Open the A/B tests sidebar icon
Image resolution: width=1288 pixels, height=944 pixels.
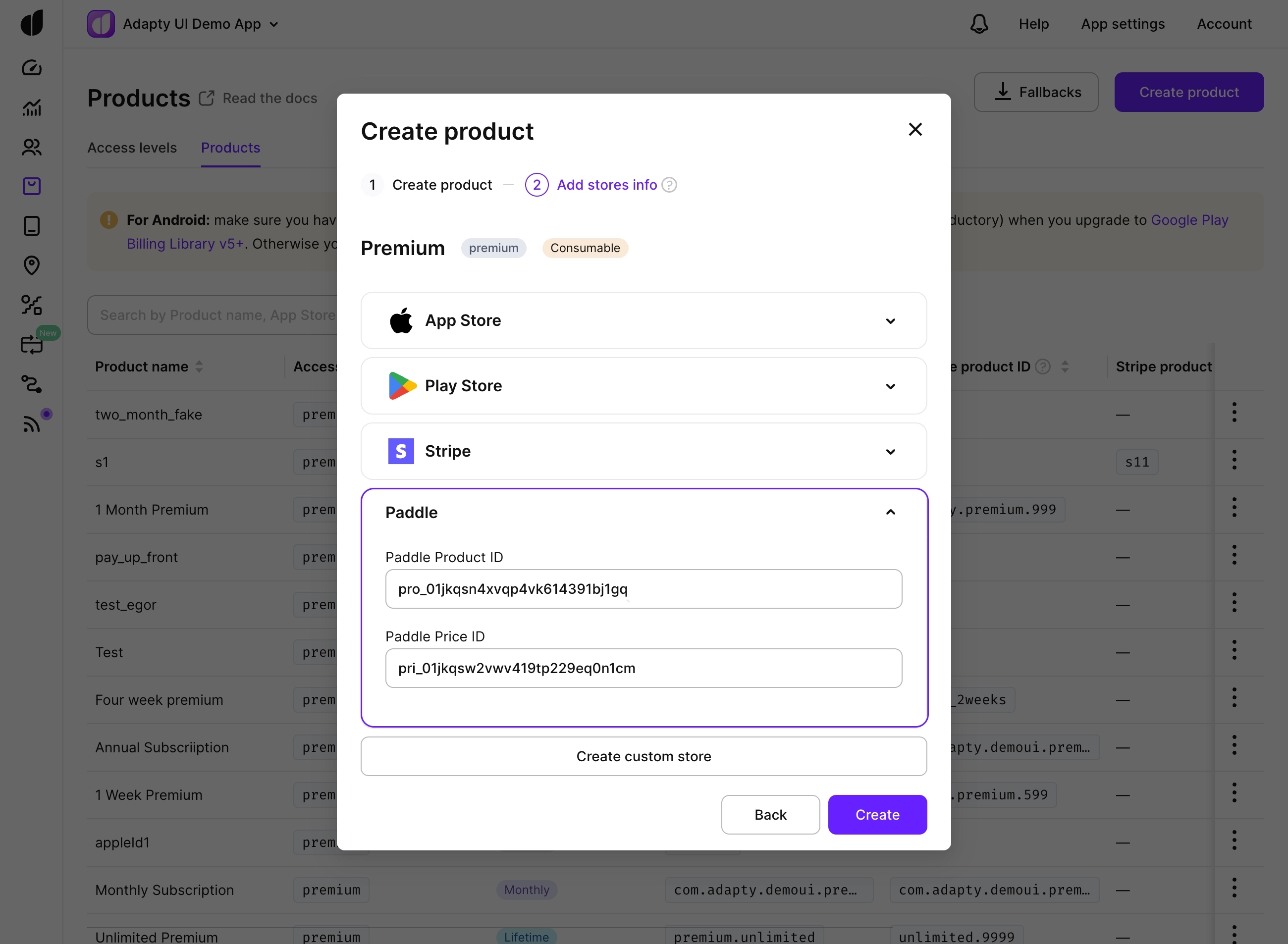(32, 304)
